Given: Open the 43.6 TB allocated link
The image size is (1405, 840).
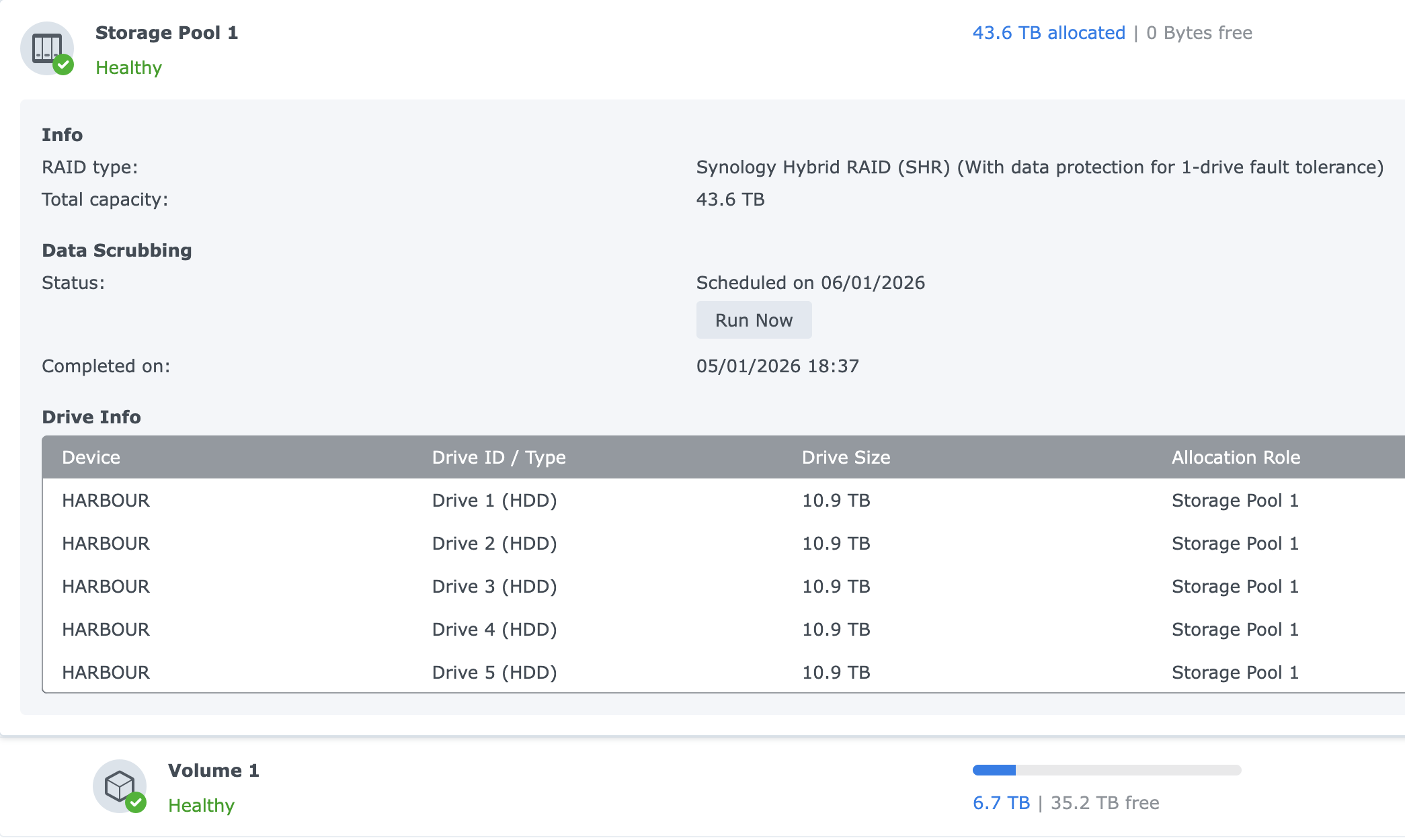Looking at the screenshot, I should pyautogui.click(x=1049, y=33).
